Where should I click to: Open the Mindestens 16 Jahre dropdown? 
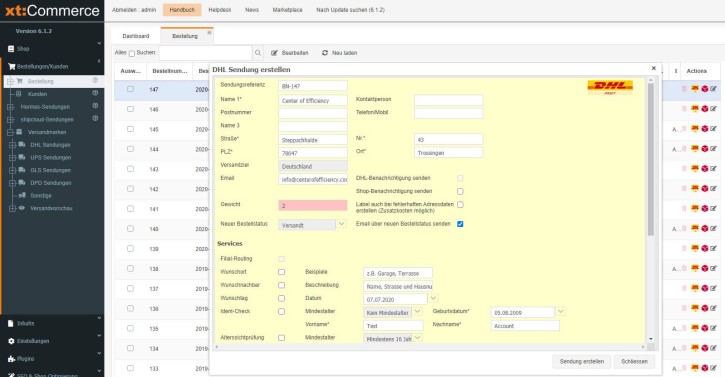[417, 338]
